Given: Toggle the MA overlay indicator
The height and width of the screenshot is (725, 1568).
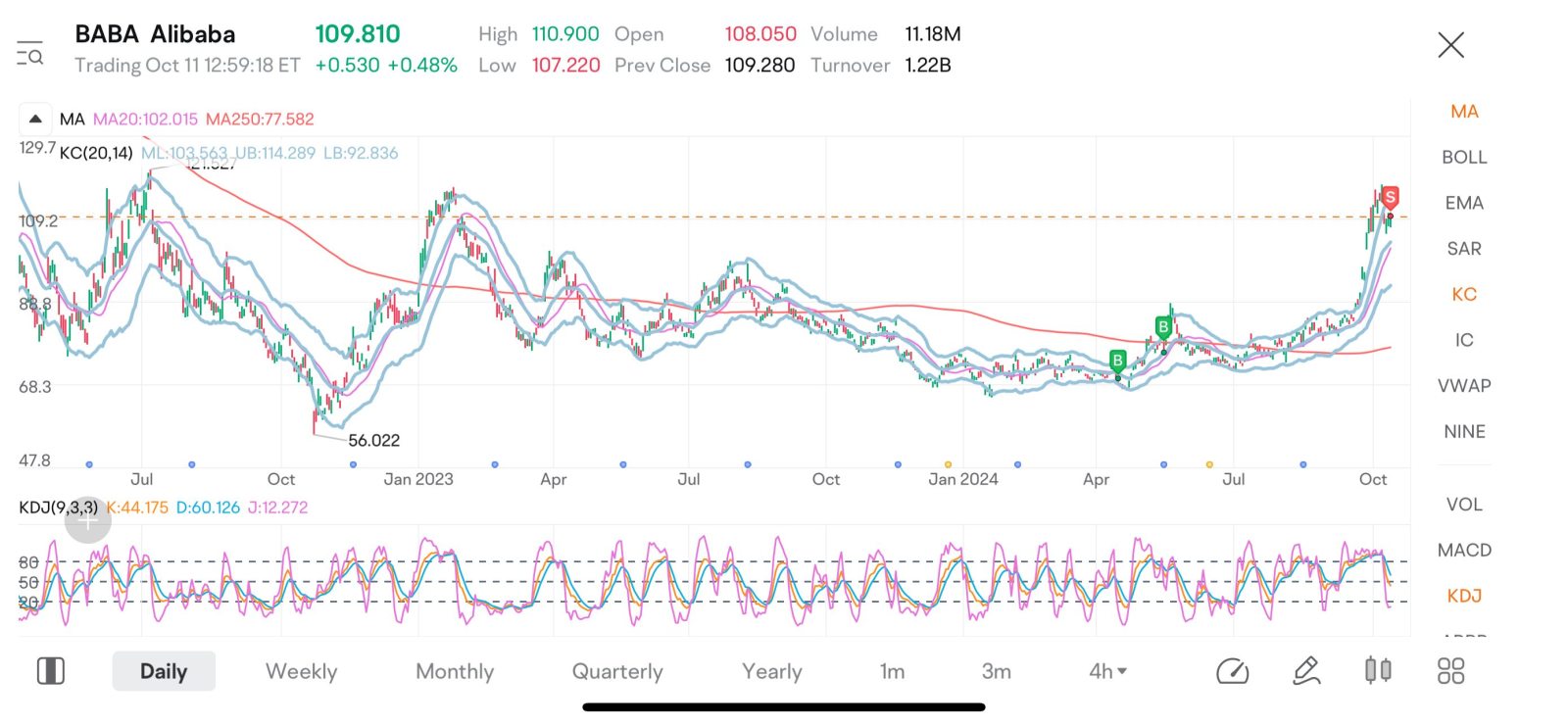Looking at the screenshot, I should click(x=1464, y=112).
